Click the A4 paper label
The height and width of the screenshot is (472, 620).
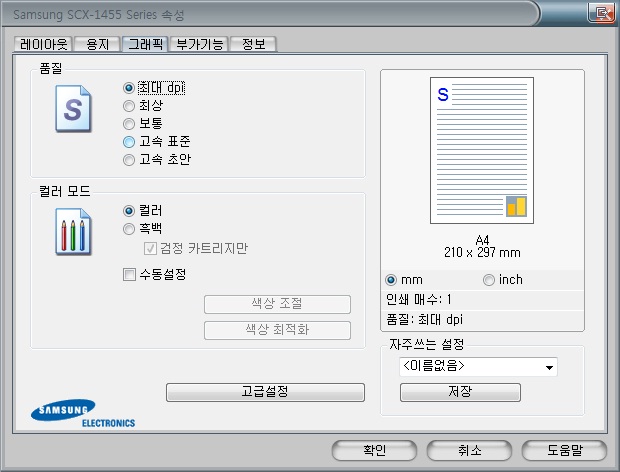point(482,240)
